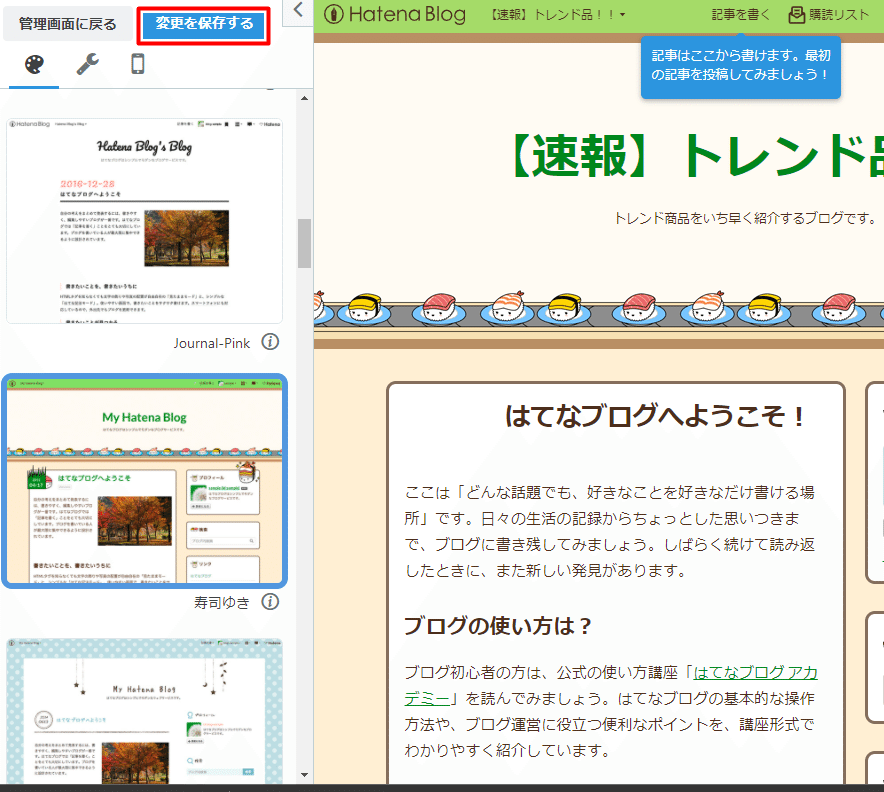Open the 【速報】トレンド品 blog dropdown
The height and width of the screenshot is (792, 884).
558,15
